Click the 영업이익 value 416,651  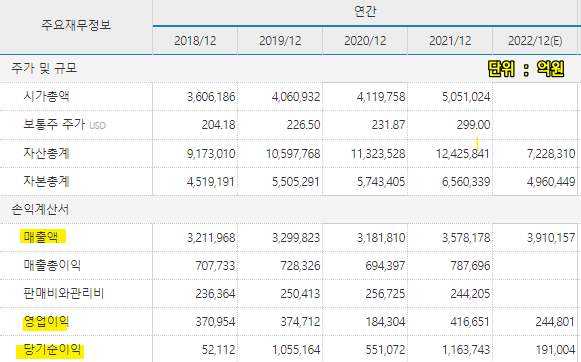[470, 322]
